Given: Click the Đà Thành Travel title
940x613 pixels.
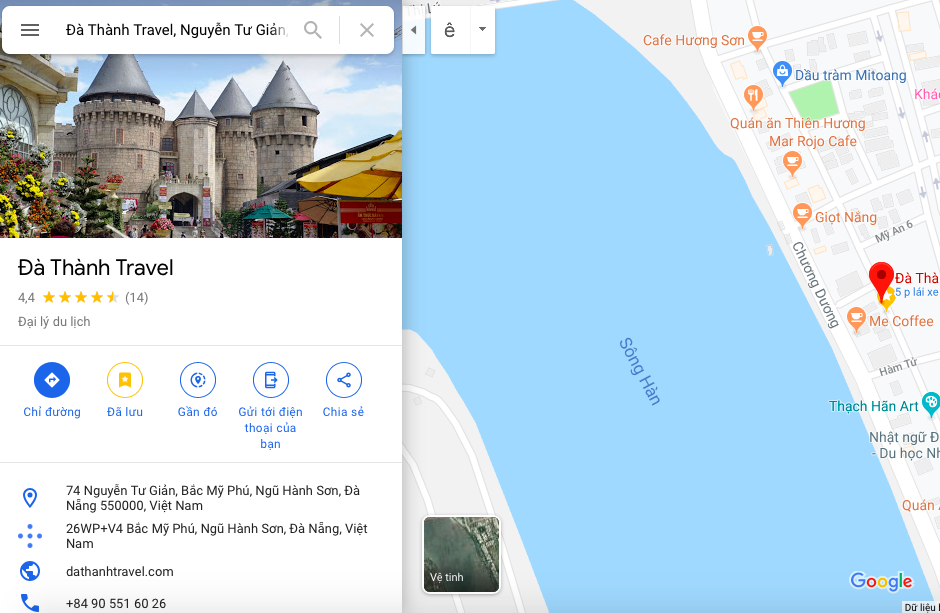Looking at the screenshot, I should click(95, 267).
